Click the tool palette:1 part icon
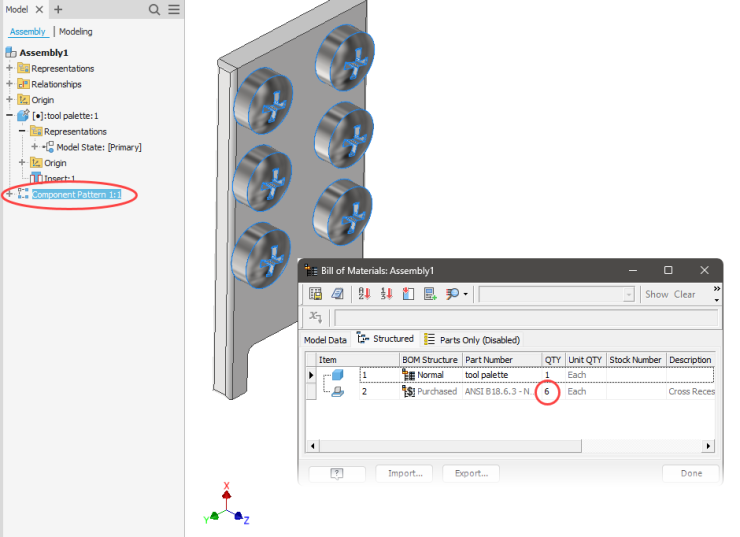 tap(23, 115)
